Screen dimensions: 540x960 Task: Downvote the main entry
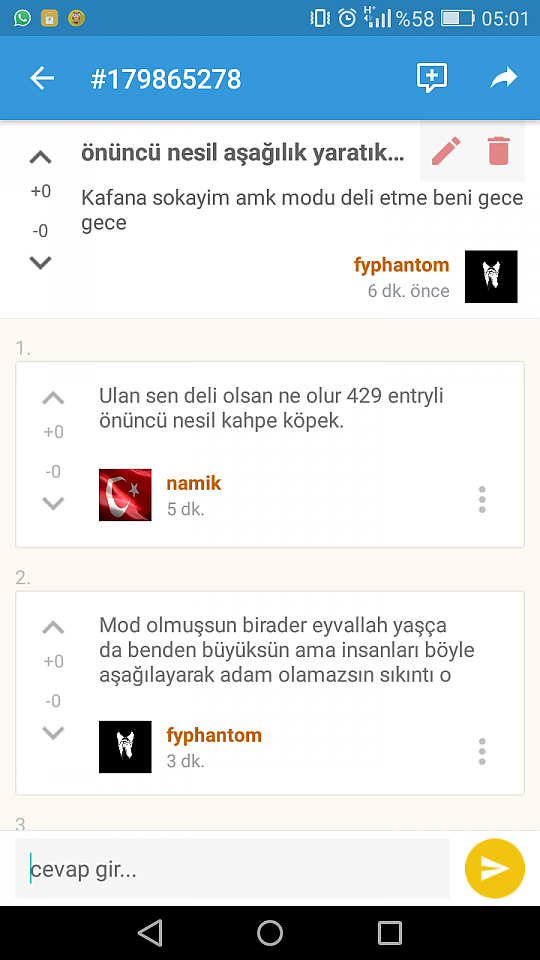(40, 263)
